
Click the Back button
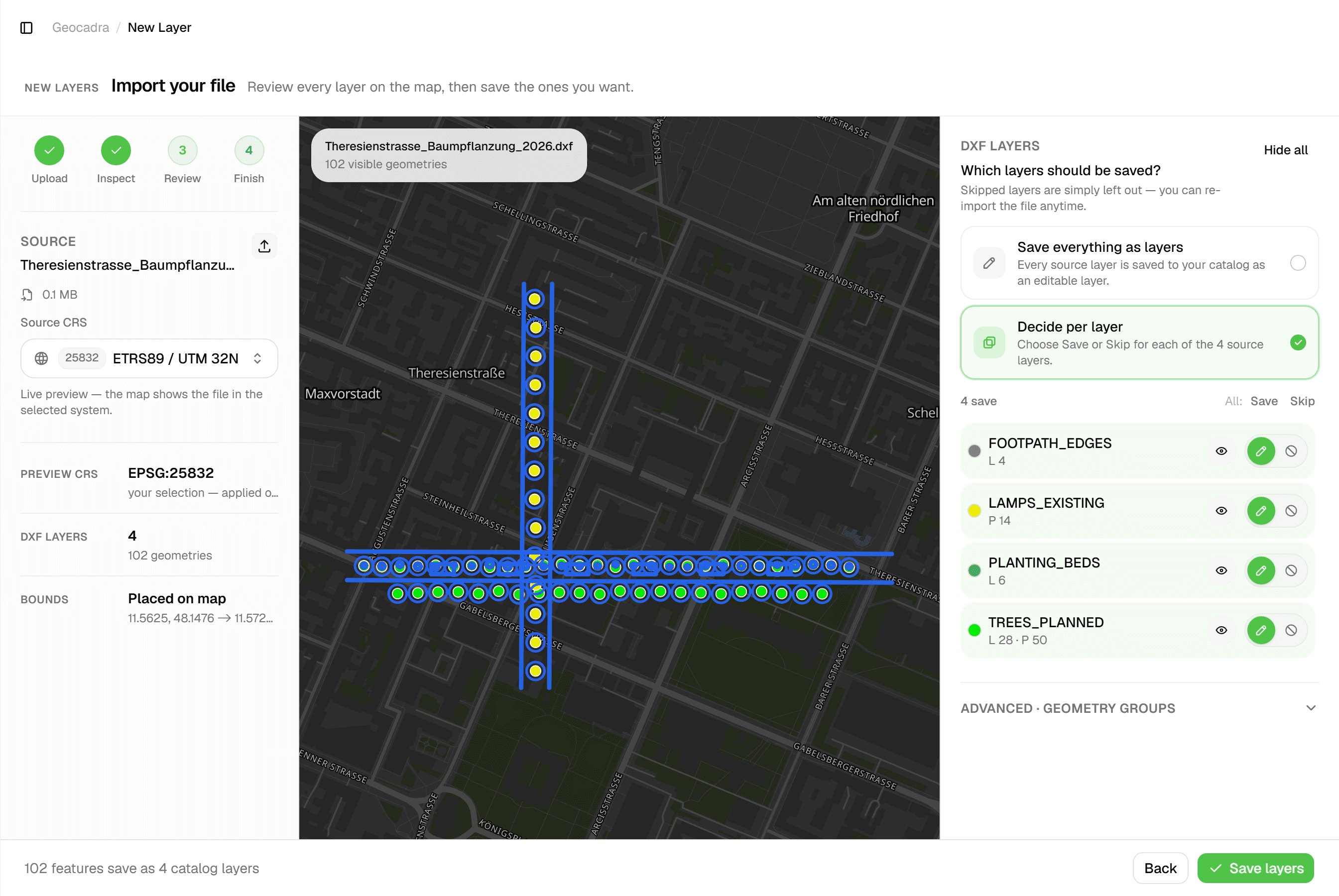click(x=1160, y=868)
